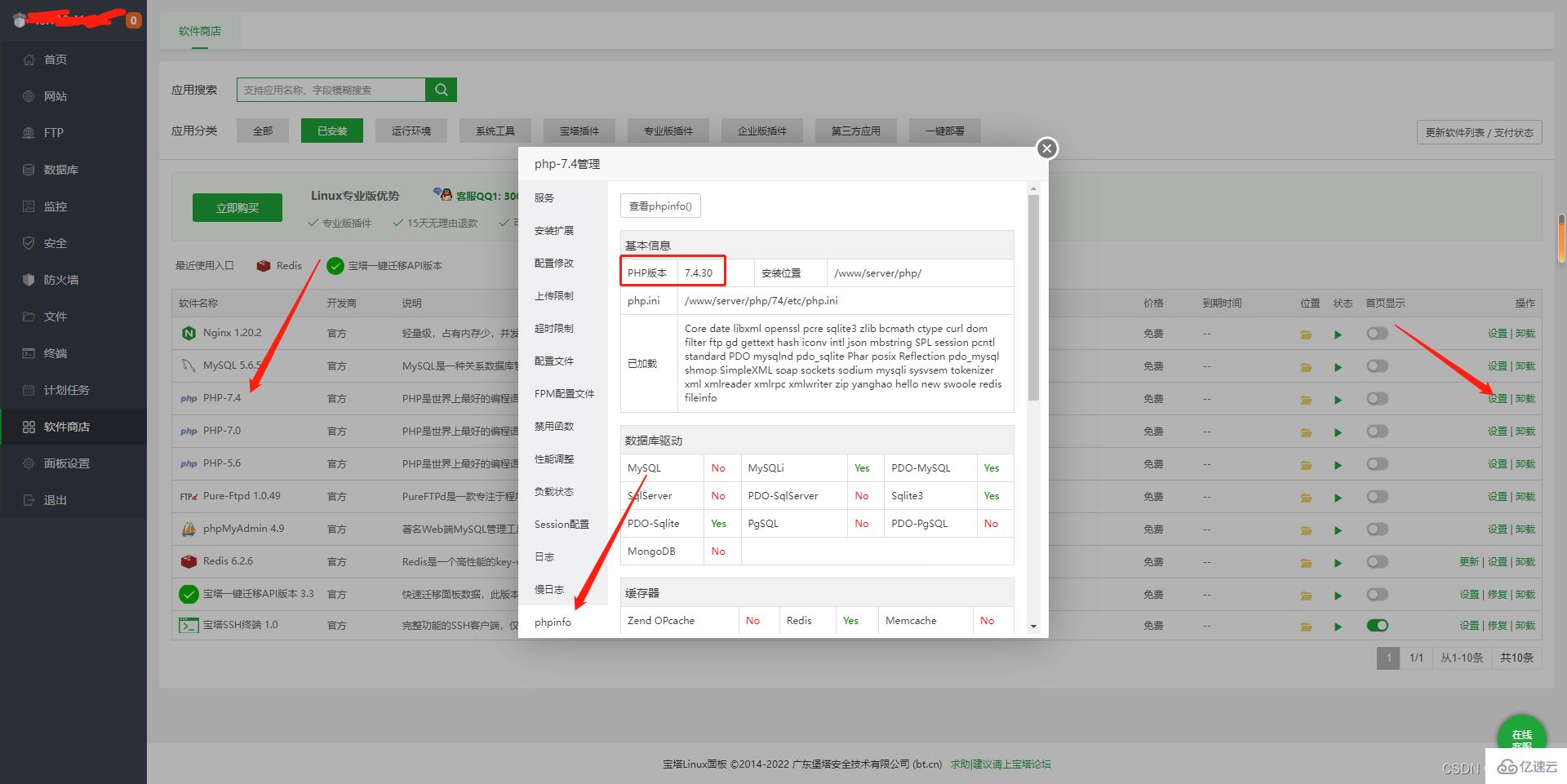Open 防火墙 in the sidebar
The width and height of the screenshot is (1567, 784).
(x=61, y=280)
